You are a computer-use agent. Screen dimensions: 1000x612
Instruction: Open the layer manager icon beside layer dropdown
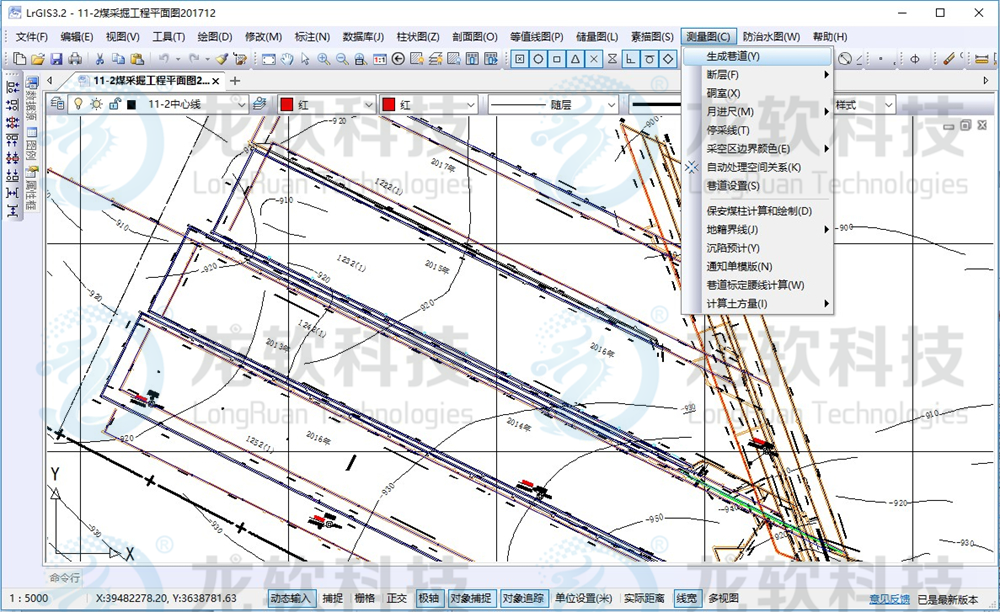[x=259, y=104]
